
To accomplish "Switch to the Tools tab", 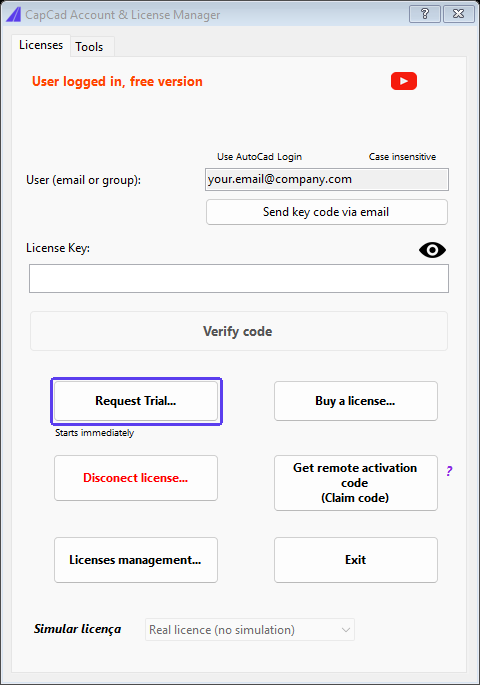I will point(90,47).
